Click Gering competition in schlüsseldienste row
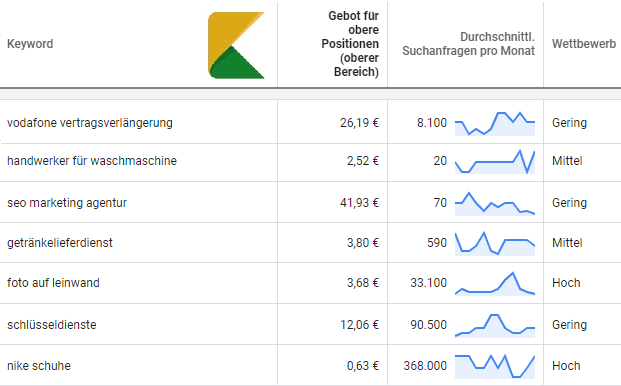 click(569, 325)
